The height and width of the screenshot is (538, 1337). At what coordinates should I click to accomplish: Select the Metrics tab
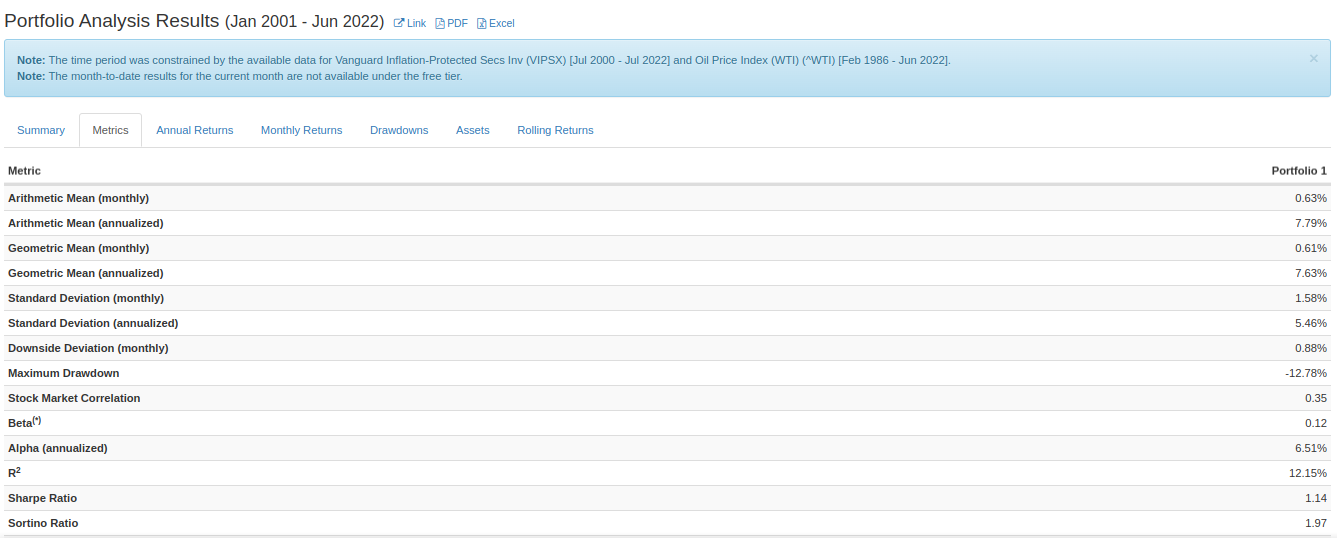click(x=110, y=130)
